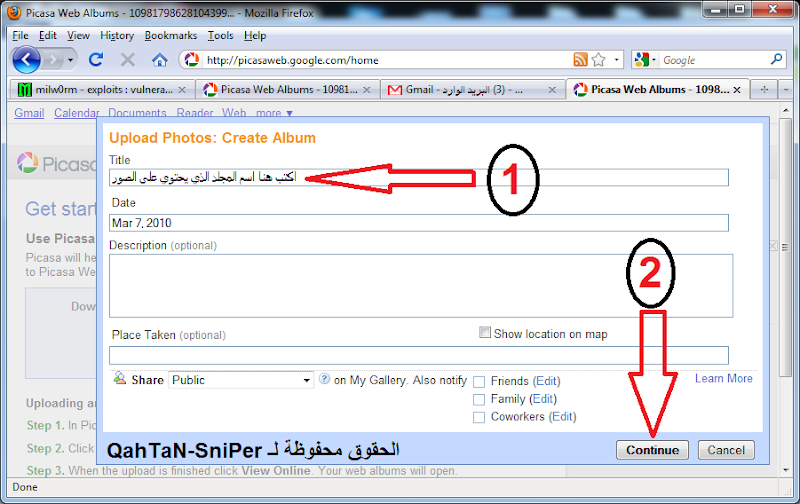Open the View menu

pos(78,35)
